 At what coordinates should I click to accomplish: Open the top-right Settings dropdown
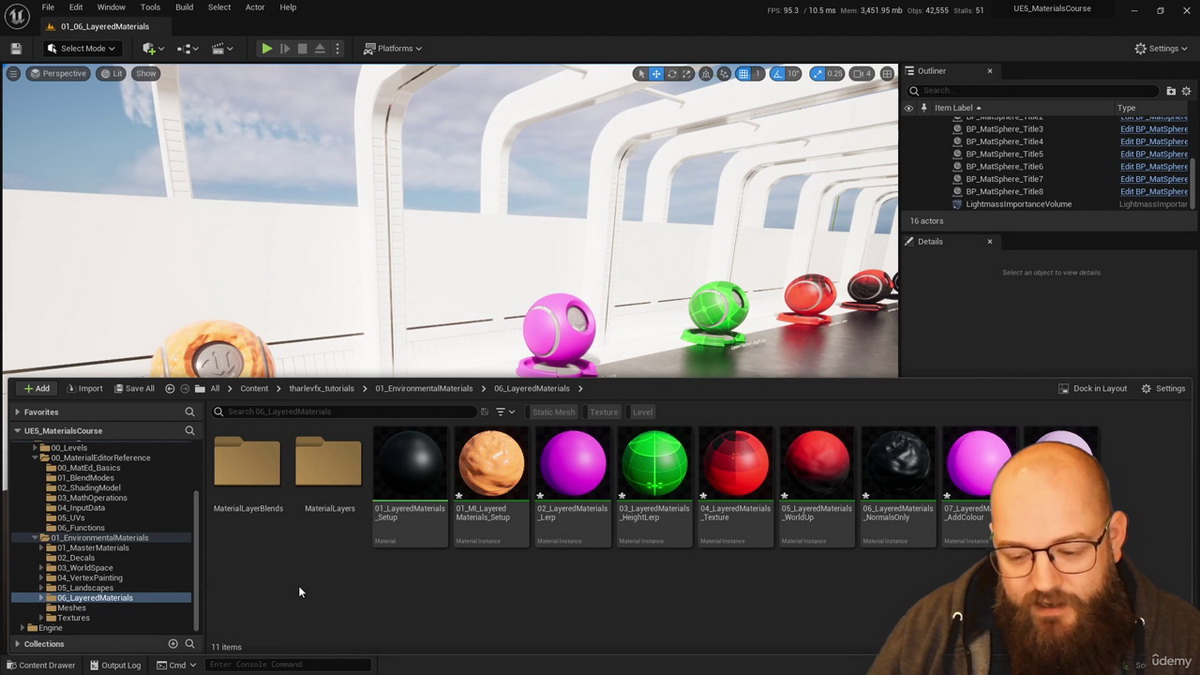1163,48
